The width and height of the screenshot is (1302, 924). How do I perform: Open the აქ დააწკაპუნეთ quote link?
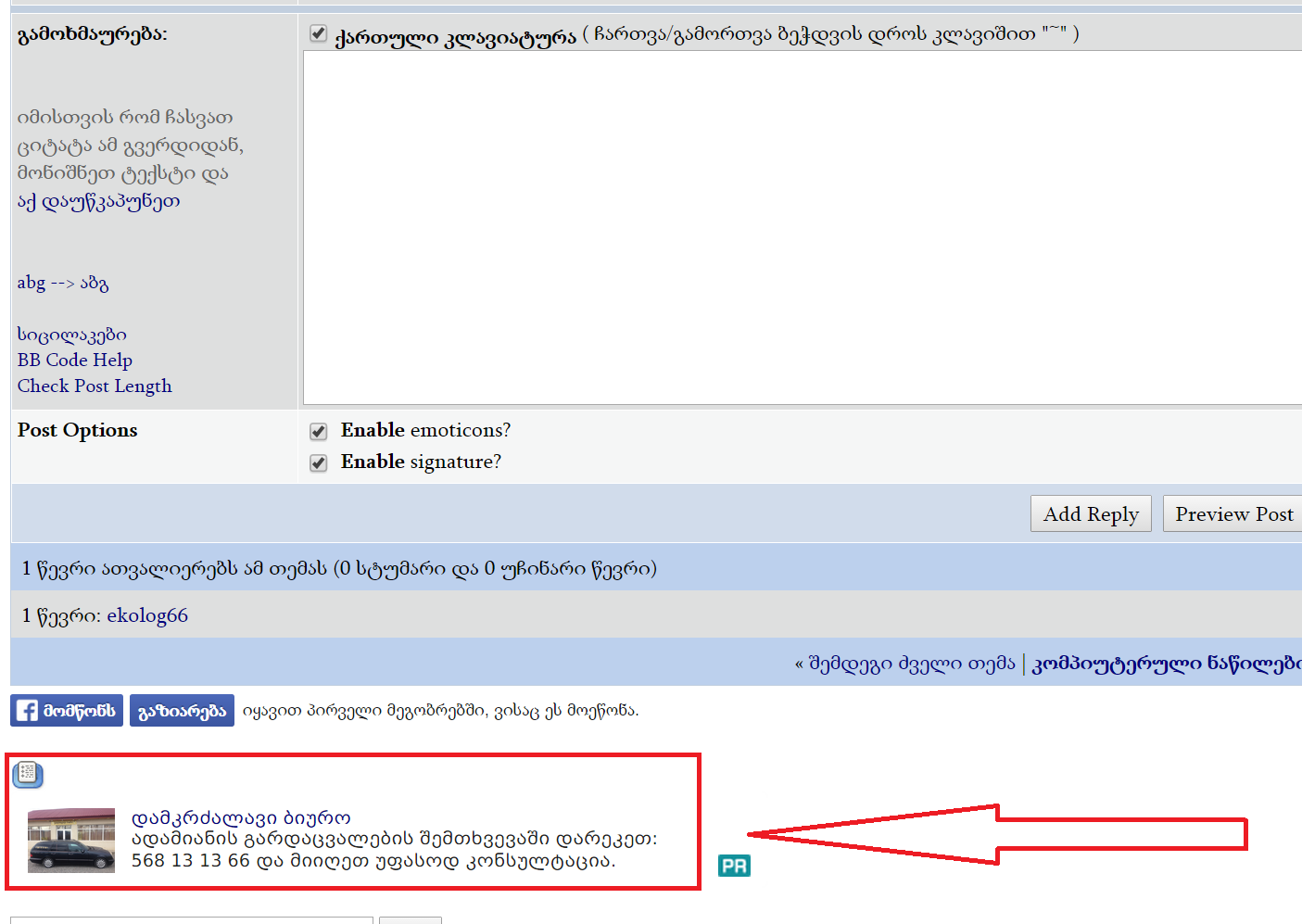(x=98, y=201)
